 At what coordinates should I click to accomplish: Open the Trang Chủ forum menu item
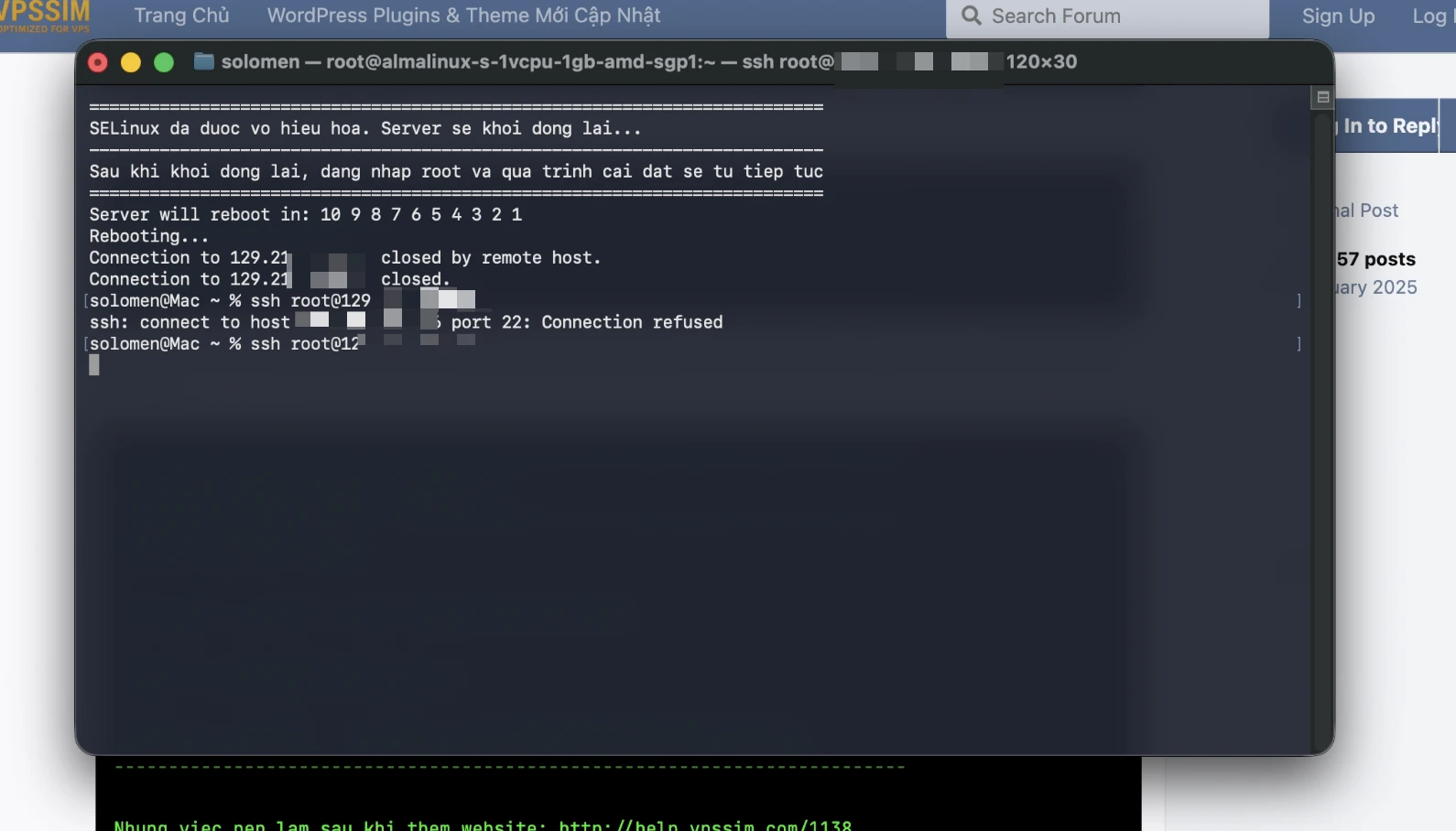(x=181, y=16)
